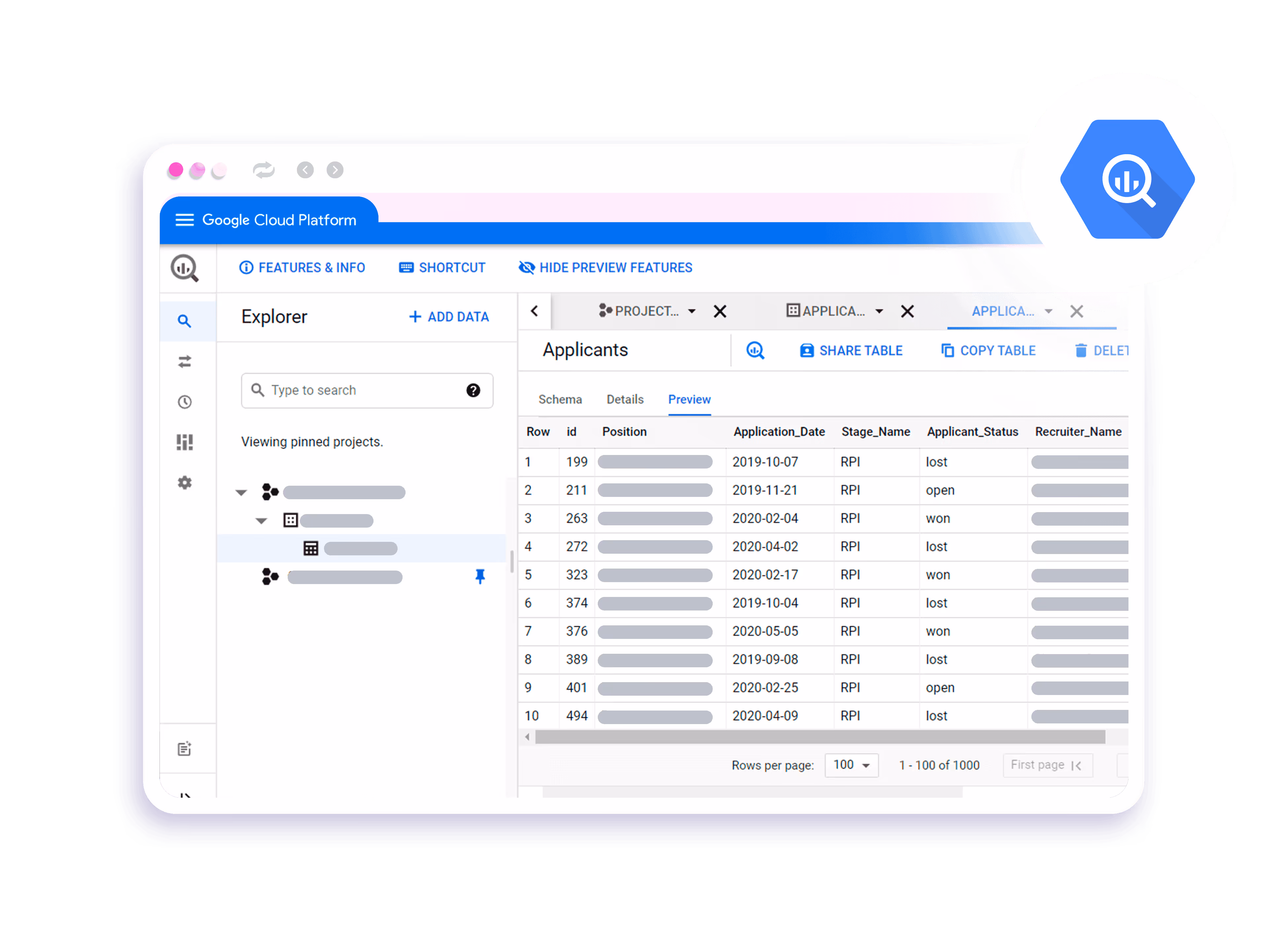Screen dimensions: 1288x941
Task: Click the query table magnifier icon
Action: click(x=755, y=350)
